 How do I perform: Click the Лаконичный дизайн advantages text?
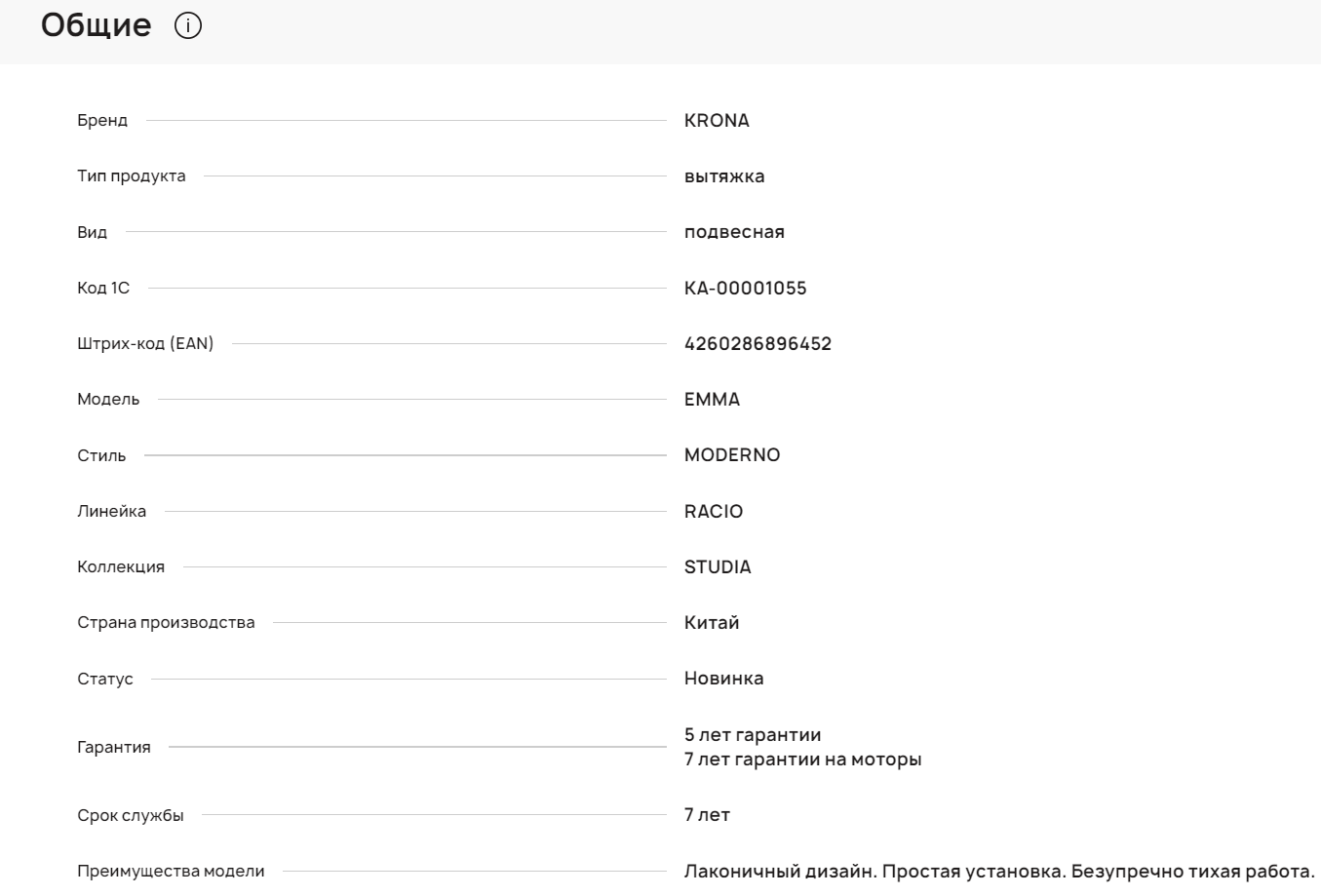tap(999, 872)
